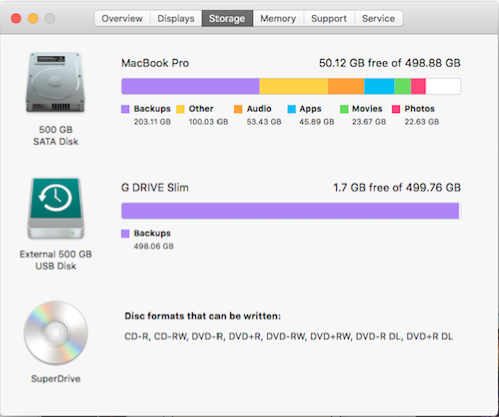This screenshot has width=499, height=417.
Task: Click the 'Audio' legend label
Action: pos(259,109)
